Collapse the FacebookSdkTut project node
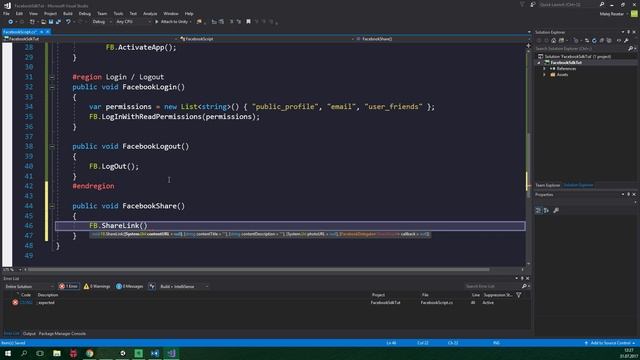Image resolution: width=640 pixels, height=360 pixels. tap(539, 63)
